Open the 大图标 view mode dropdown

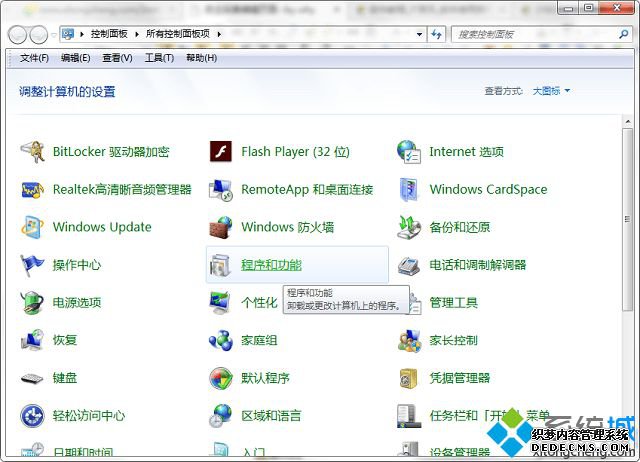coord(551,91)
